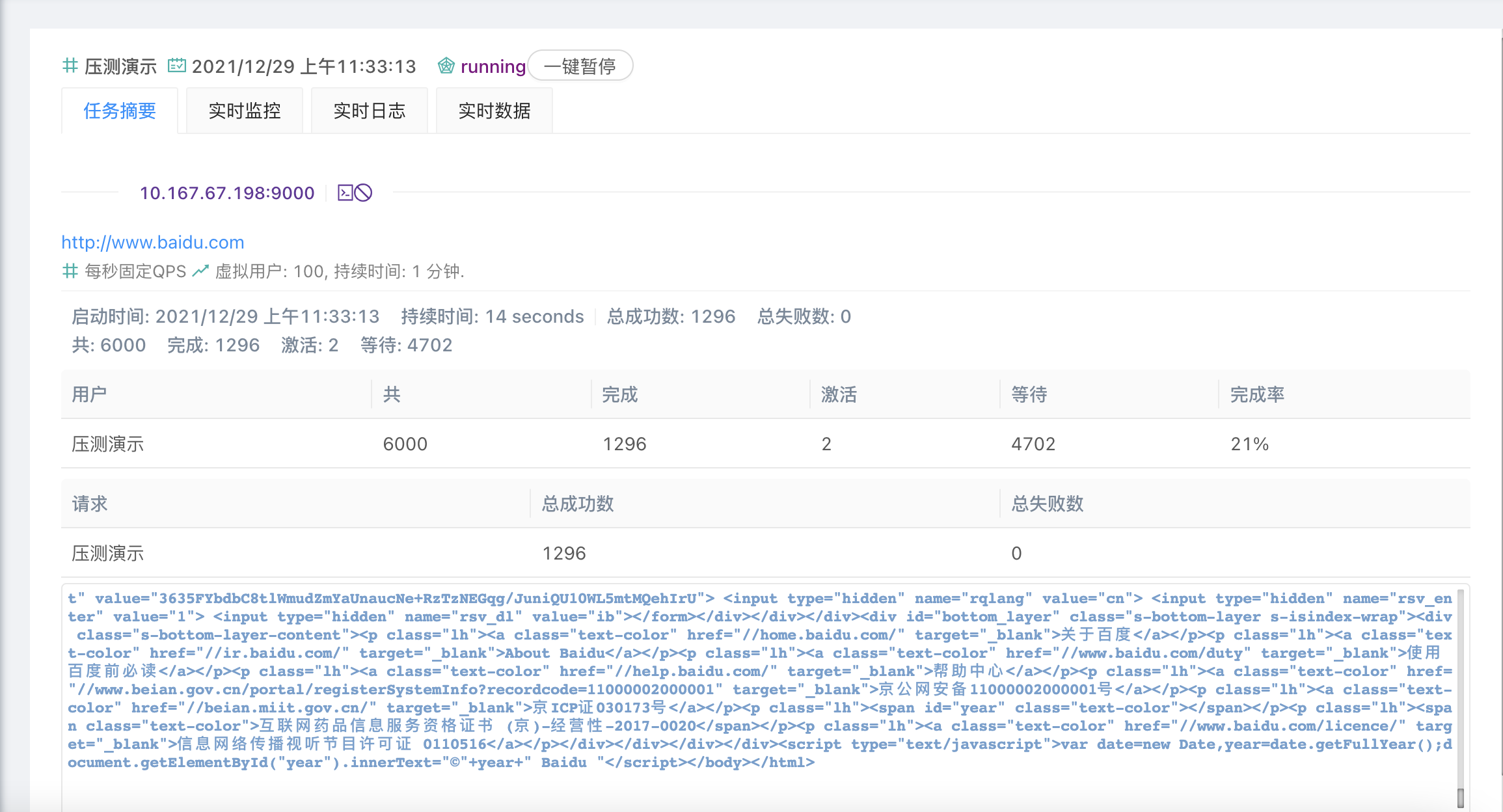The image size is (1503, 812).
Task: Switch to the 任务摘要 tab
Action: pyautogui.click(x=120, y=111)
